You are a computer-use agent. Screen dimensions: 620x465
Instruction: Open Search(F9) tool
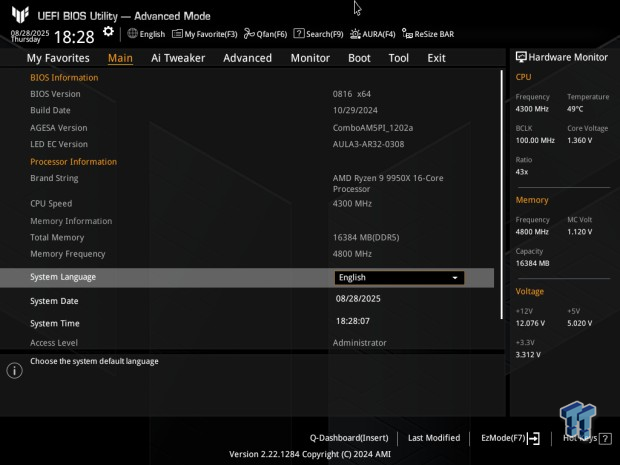coord(318,34)
